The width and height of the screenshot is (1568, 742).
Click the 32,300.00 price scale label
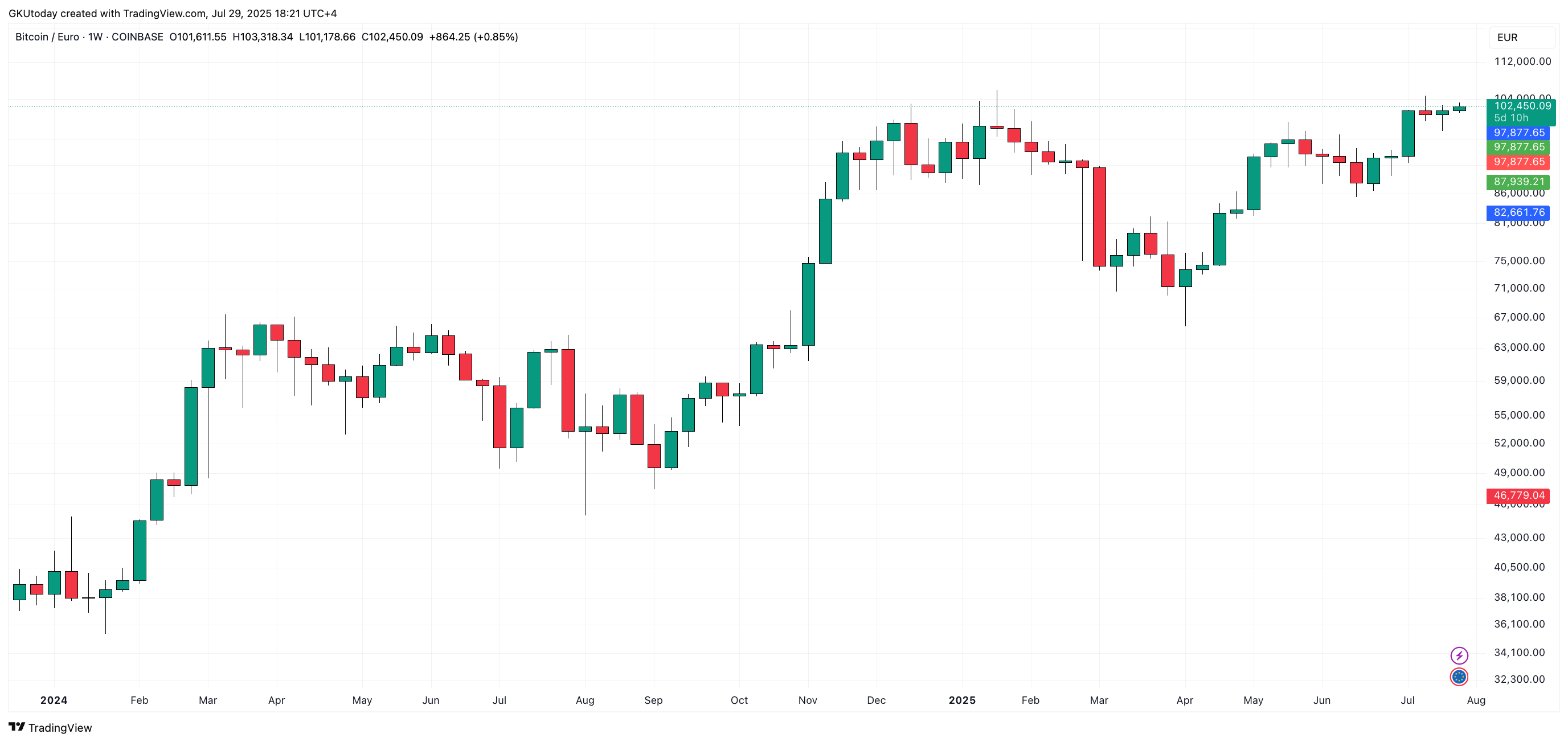pyautogui.click(x=1520, y=679)
